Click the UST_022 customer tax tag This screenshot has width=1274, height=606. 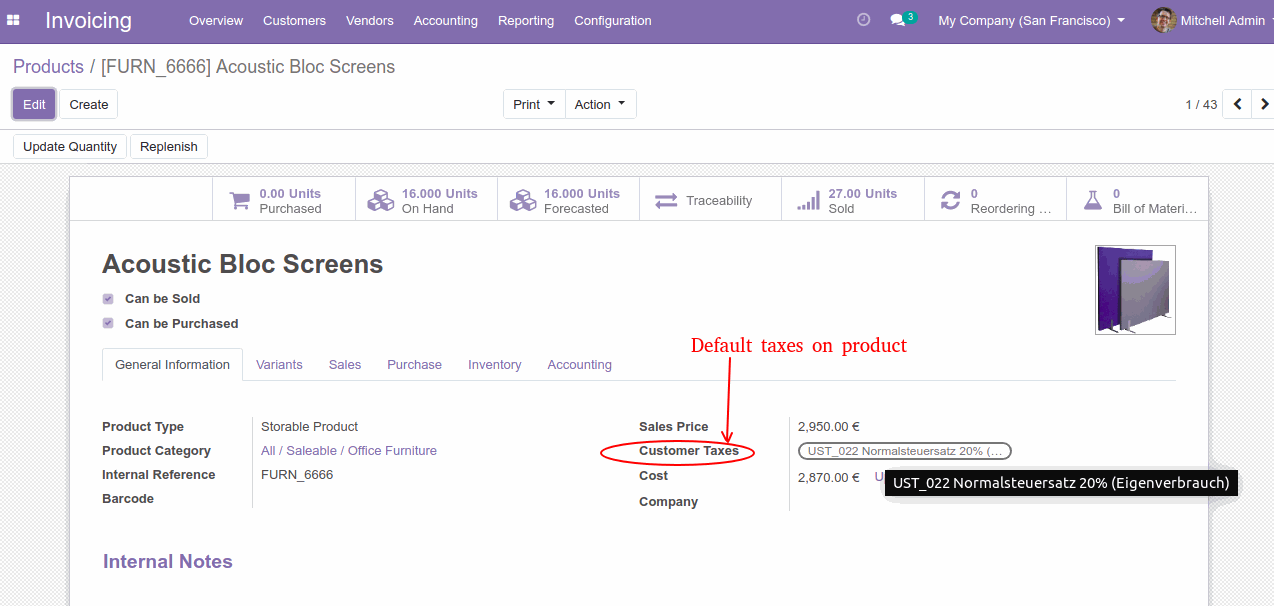click(905, 451)
